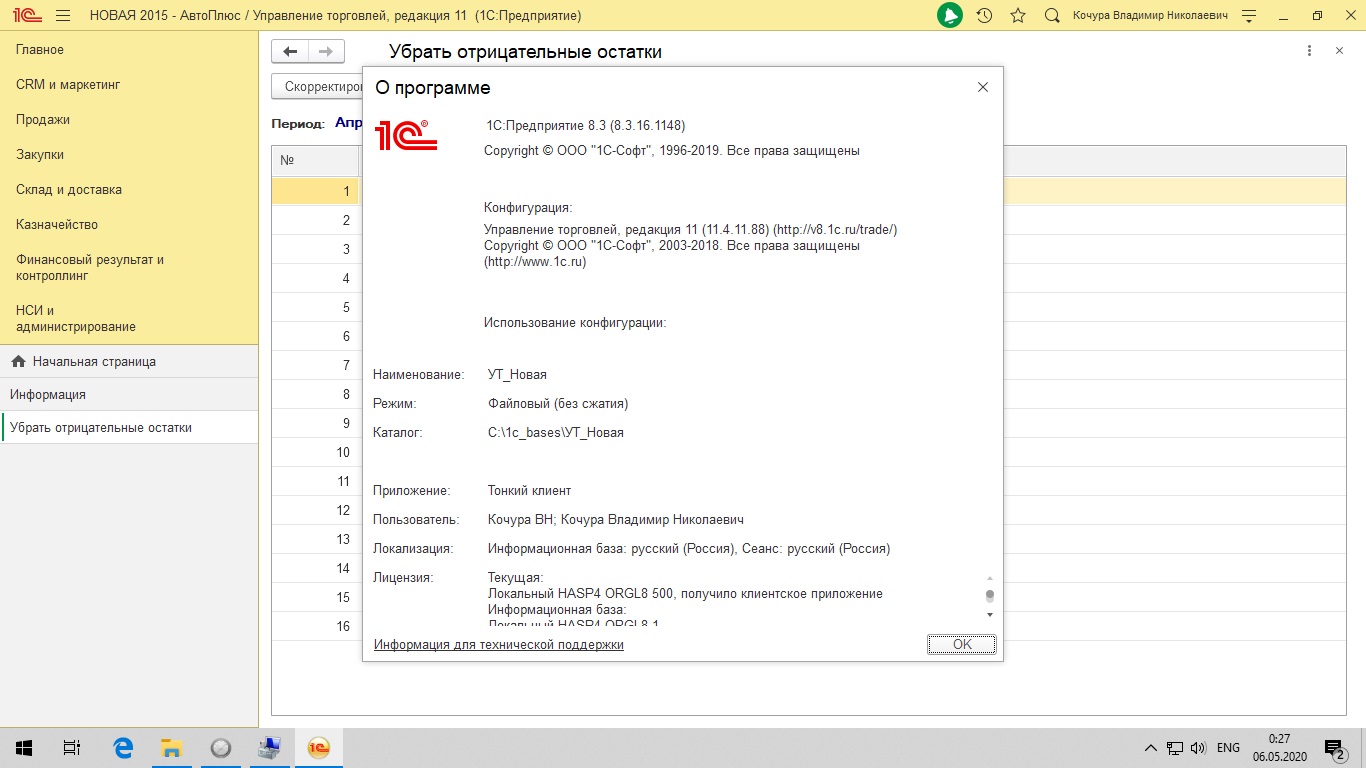The width and height of the screenshot is (1366, 768).
Task: Open 'НСИ и администрирование' section
Action: tap(129, 318)
